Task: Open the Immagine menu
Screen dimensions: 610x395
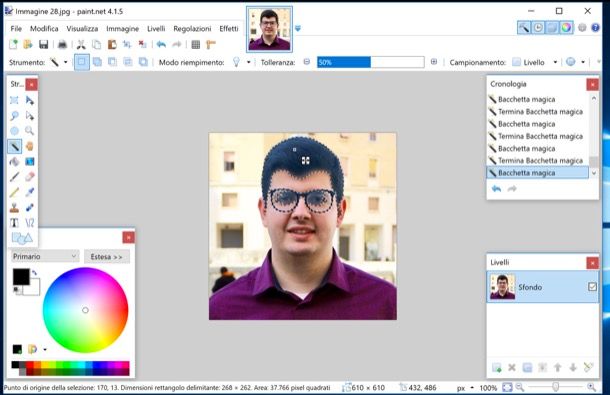Action: 123,29
